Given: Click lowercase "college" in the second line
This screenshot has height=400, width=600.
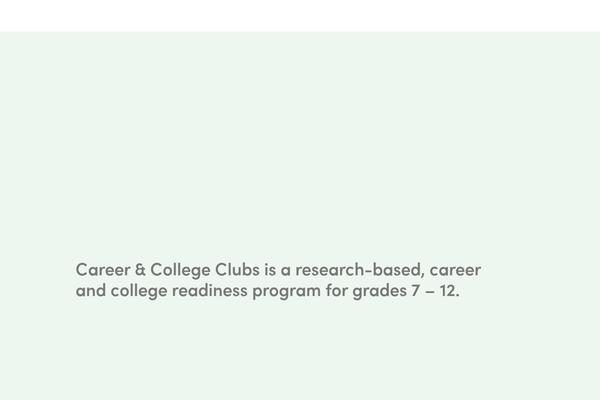Looking at the screenshot, I should [x=139, y=292].
